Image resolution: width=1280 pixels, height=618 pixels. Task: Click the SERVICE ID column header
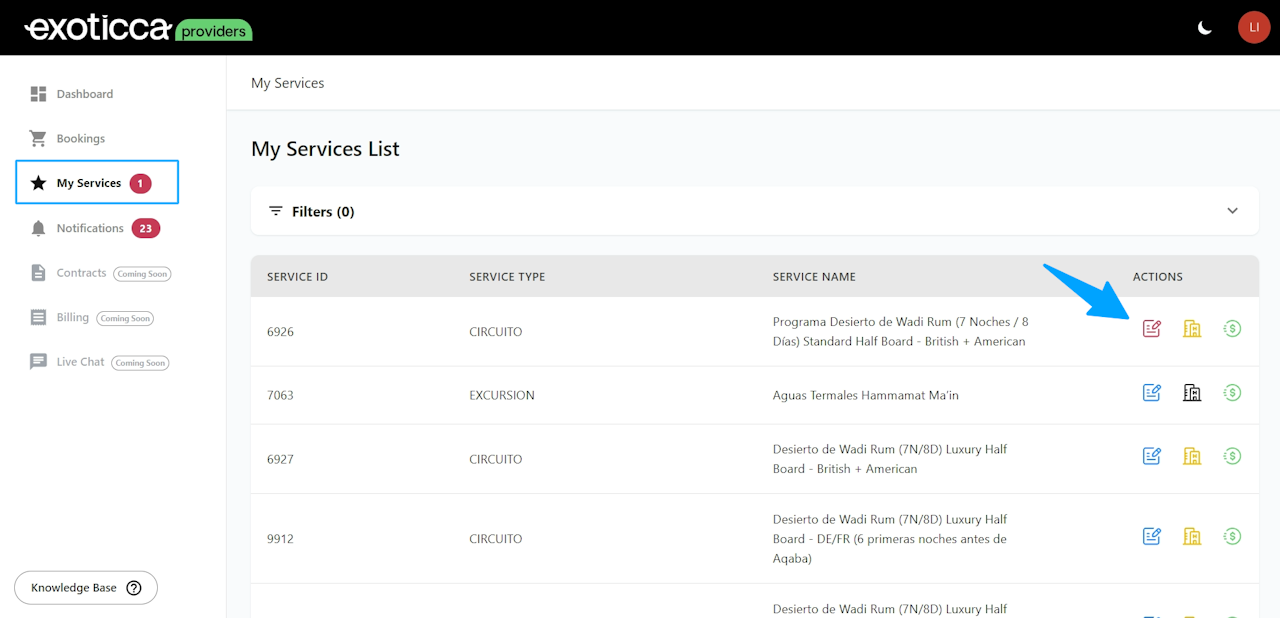pos(297,277)
